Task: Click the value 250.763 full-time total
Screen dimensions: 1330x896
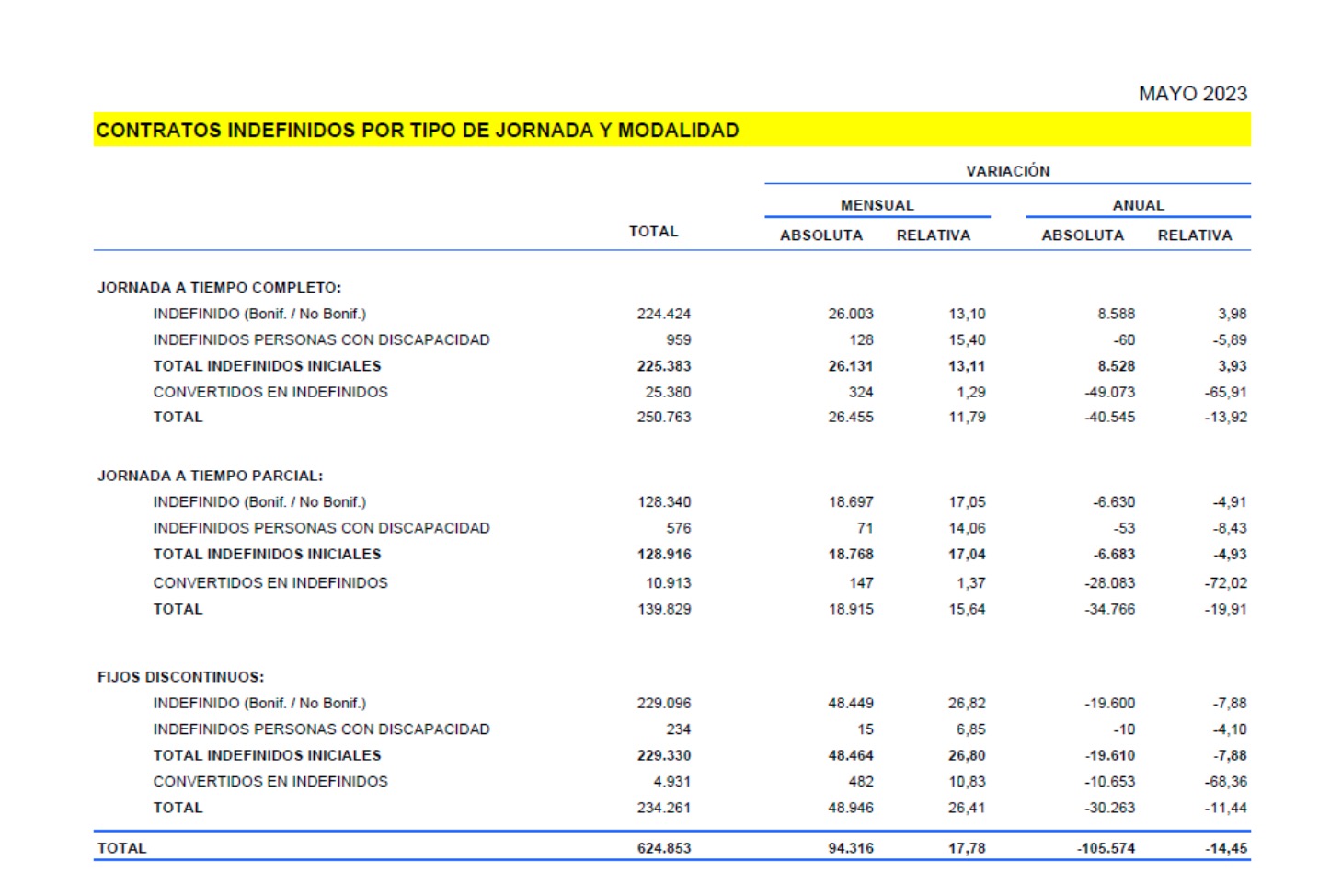Action: coord(663,417)
